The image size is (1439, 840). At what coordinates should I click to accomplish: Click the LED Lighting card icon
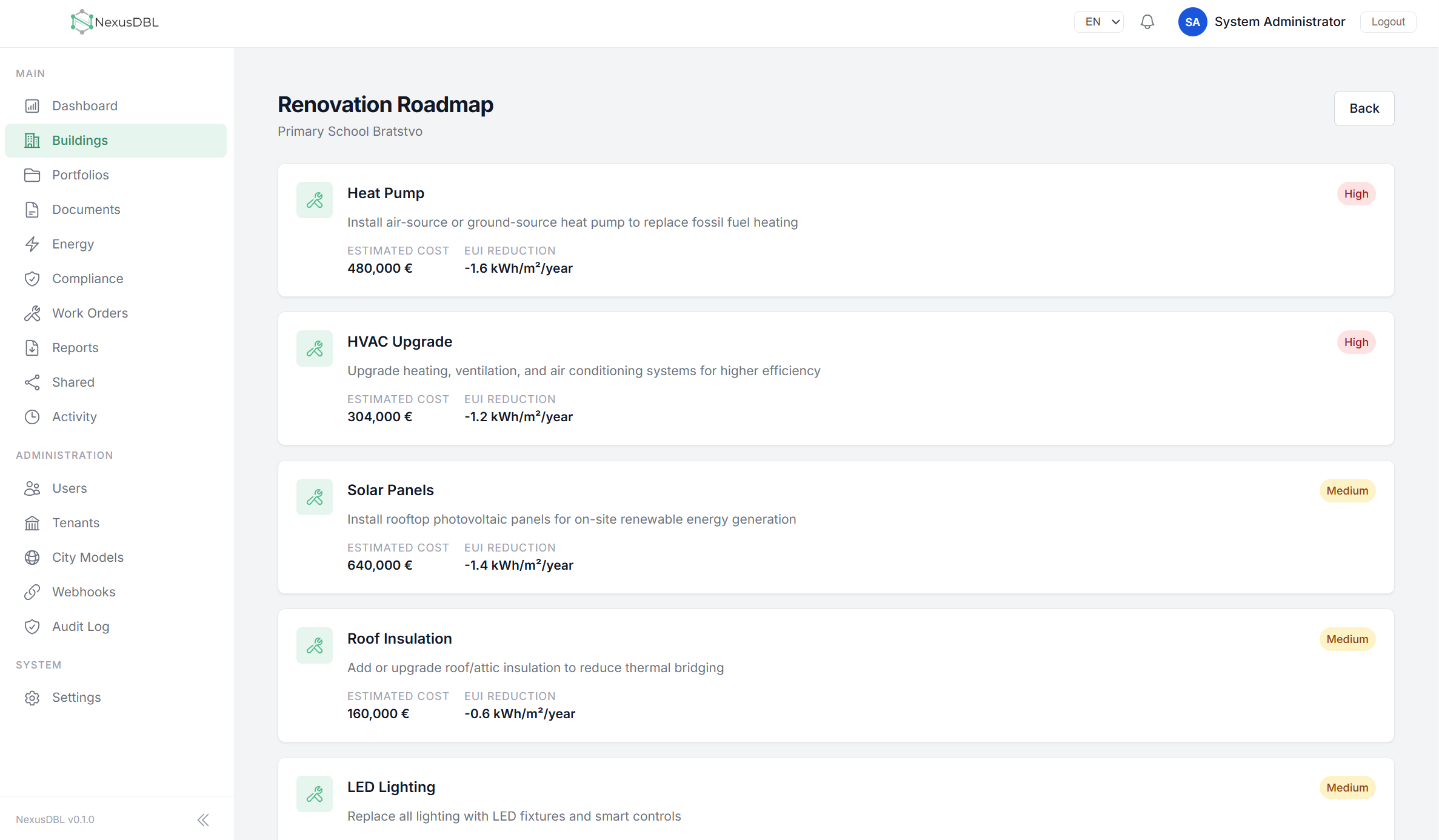(315, 794)
